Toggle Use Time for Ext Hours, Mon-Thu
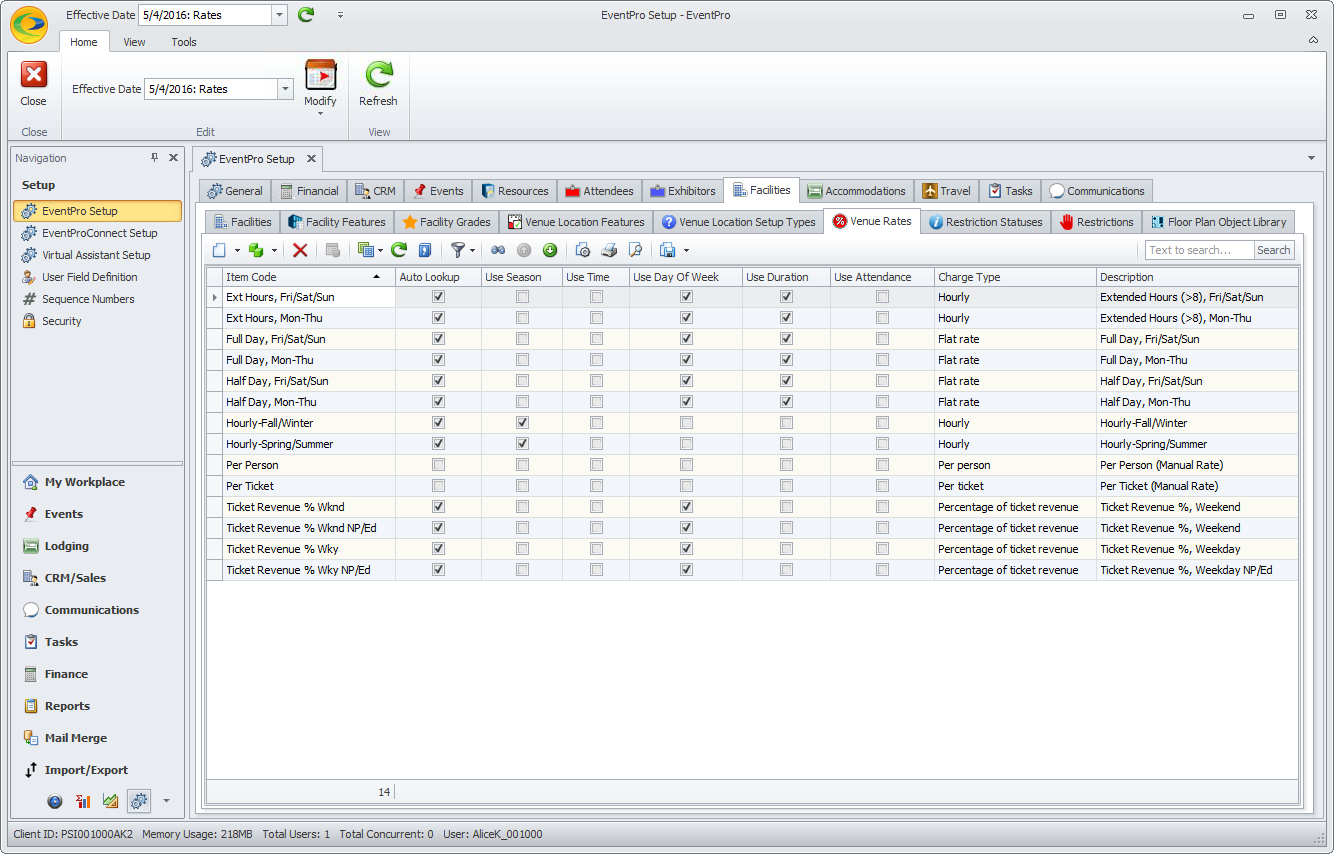 coord(596,318)
